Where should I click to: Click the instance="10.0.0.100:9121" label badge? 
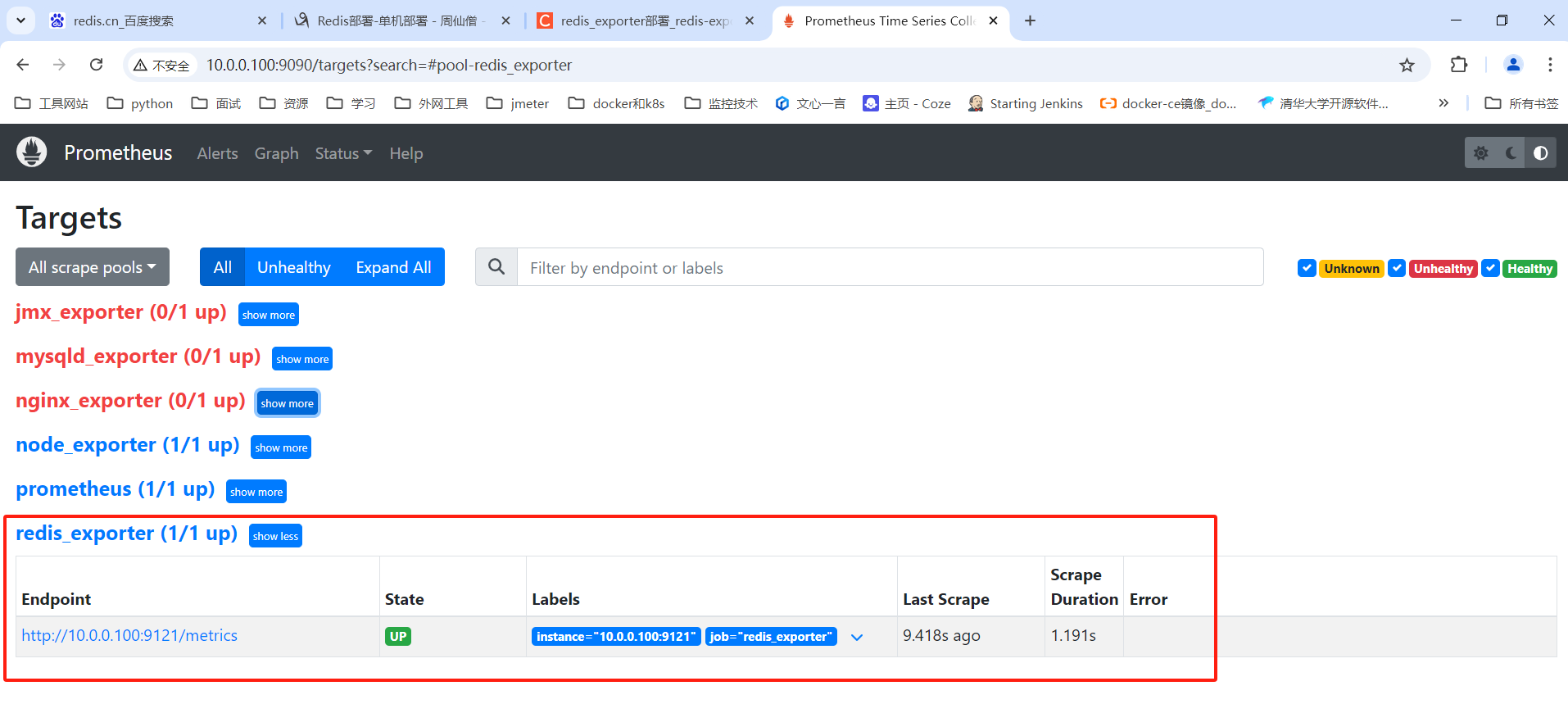616,637
